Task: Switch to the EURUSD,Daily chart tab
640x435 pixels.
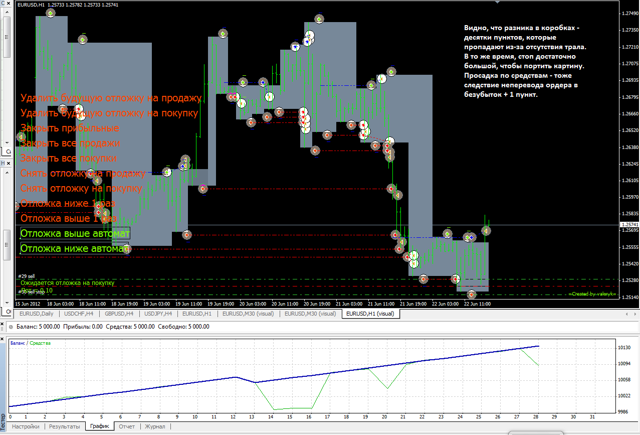Action: (37, 314)
